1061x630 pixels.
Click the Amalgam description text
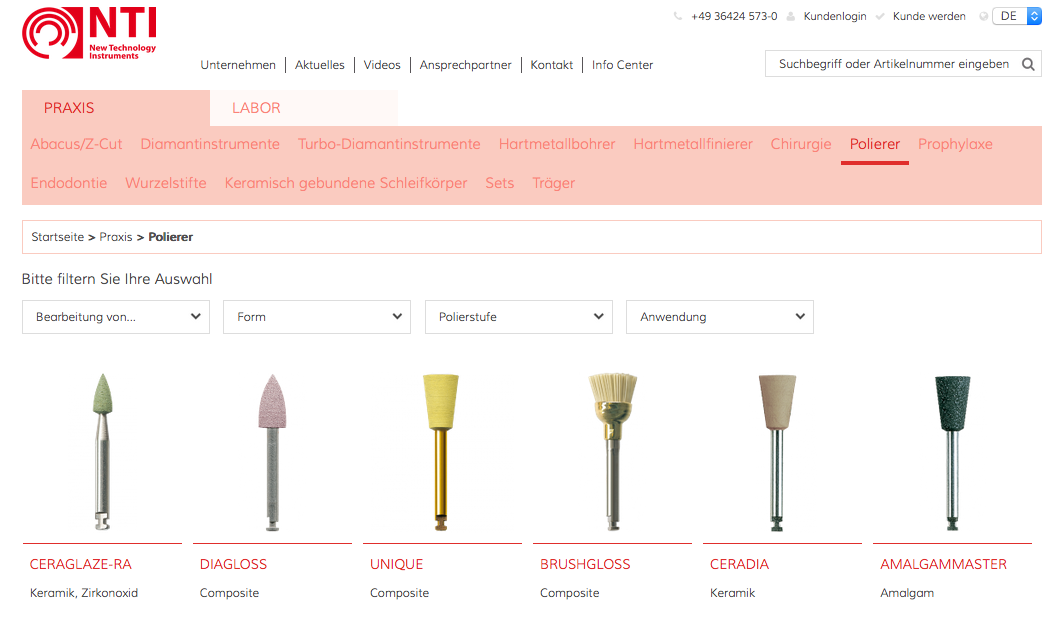pyautogui.click(x=907, y=593)
